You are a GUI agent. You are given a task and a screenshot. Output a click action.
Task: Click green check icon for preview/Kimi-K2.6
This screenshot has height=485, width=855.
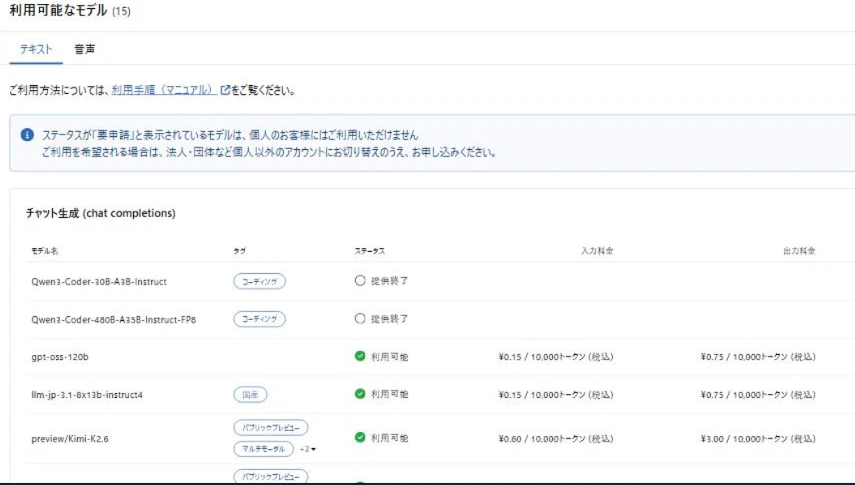(360, 437)
